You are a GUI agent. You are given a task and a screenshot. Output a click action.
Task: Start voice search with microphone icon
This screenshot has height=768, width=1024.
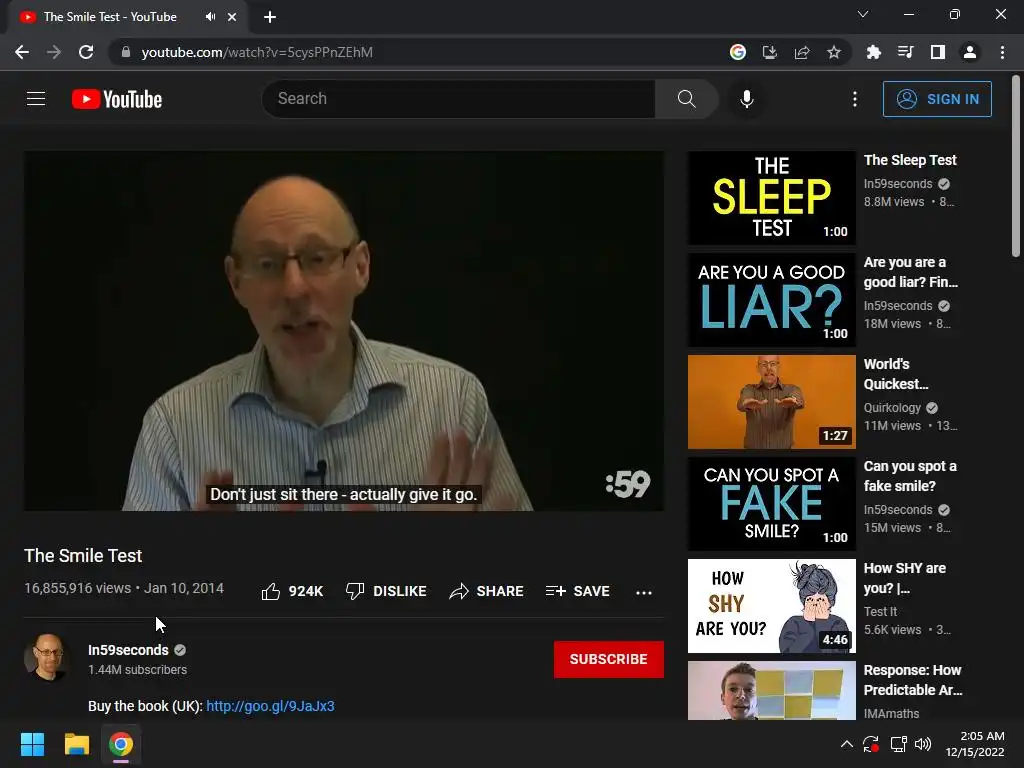(746, 99)
